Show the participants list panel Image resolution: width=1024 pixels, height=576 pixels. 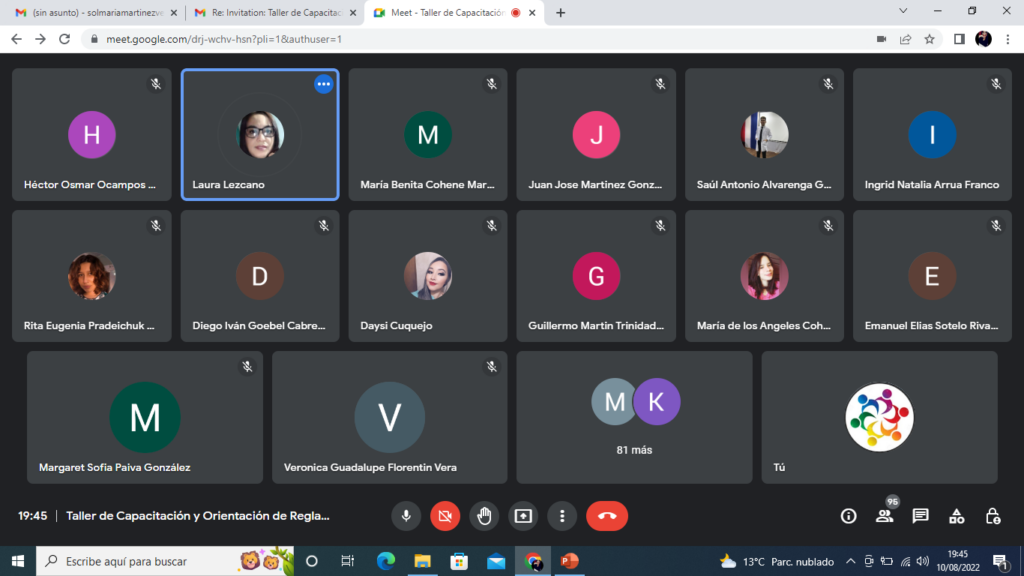(884, 516)
